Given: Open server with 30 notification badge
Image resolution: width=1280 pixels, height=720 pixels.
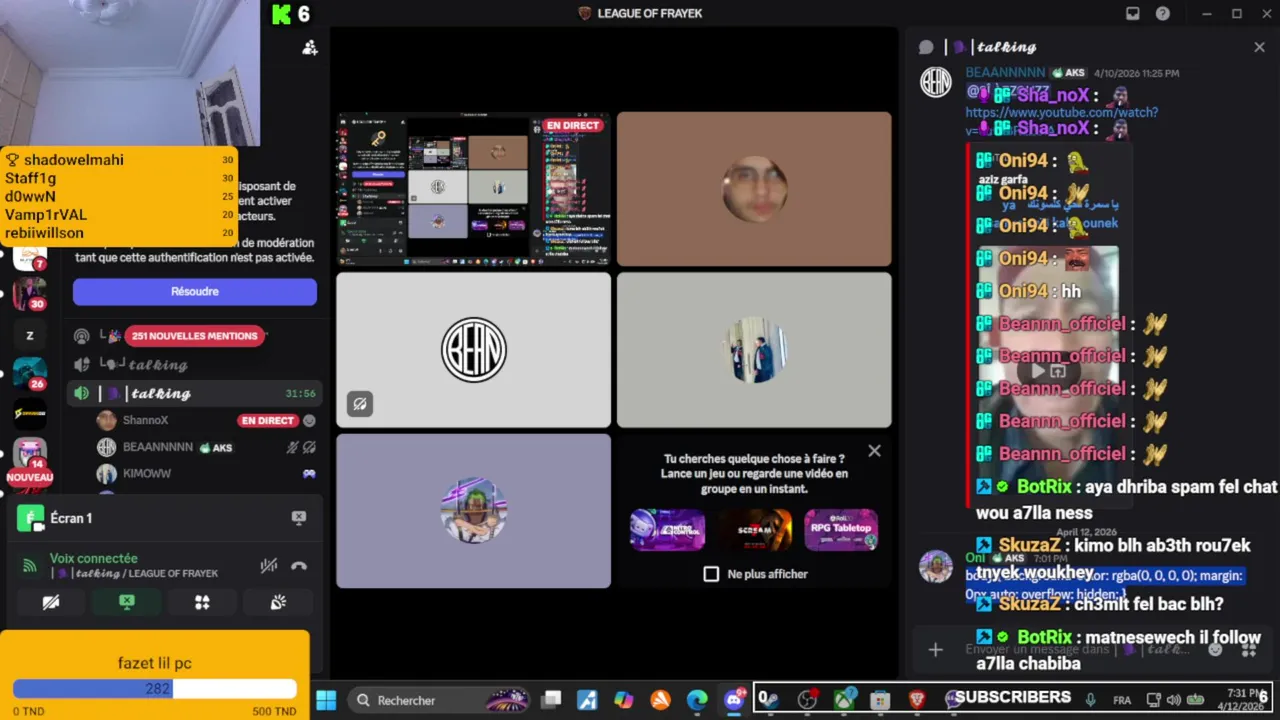Looking at the screenshot, I should (x=29, y=295).
